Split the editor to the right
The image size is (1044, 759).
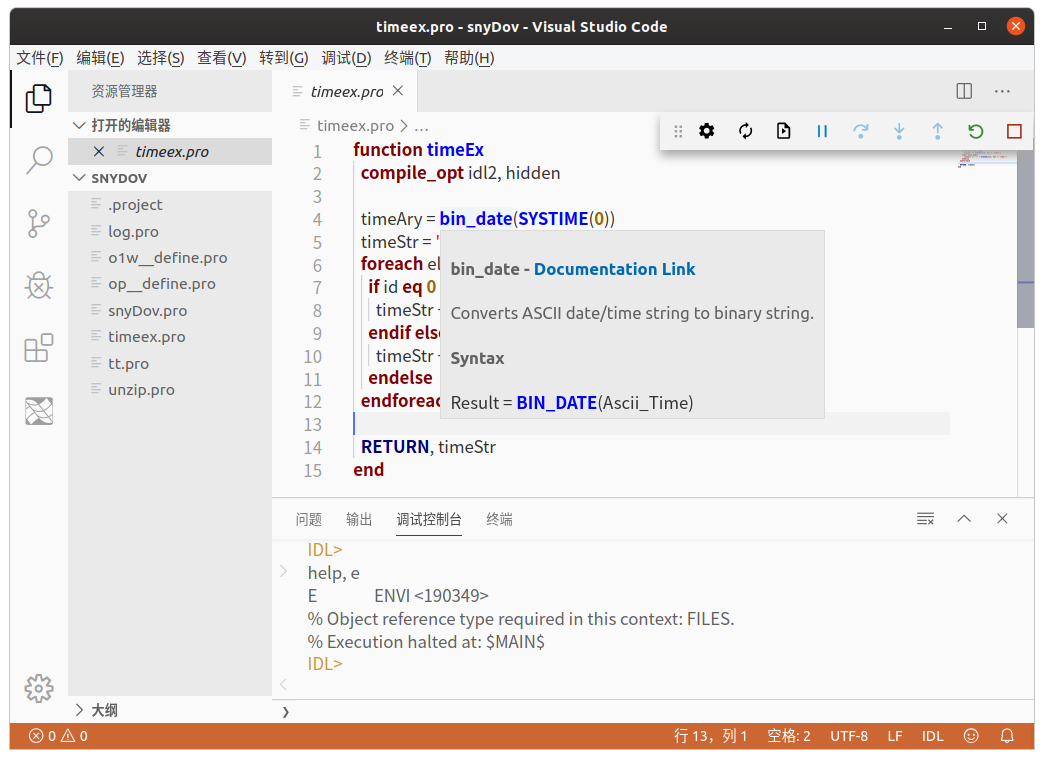pyautogui.click(x=964, y=91)
